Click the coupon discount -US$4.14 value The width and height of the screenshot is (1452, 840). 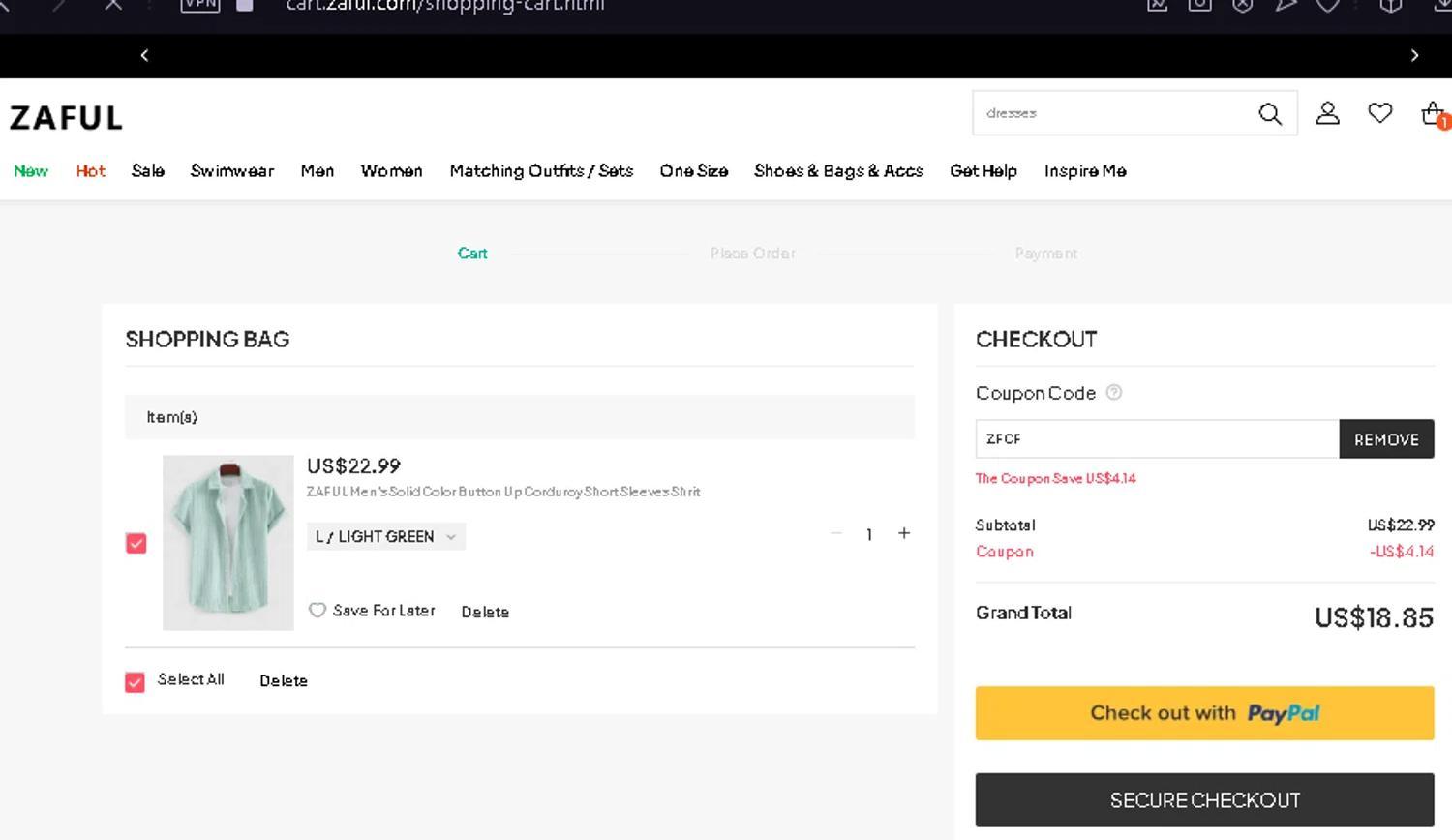(1402, 552)
